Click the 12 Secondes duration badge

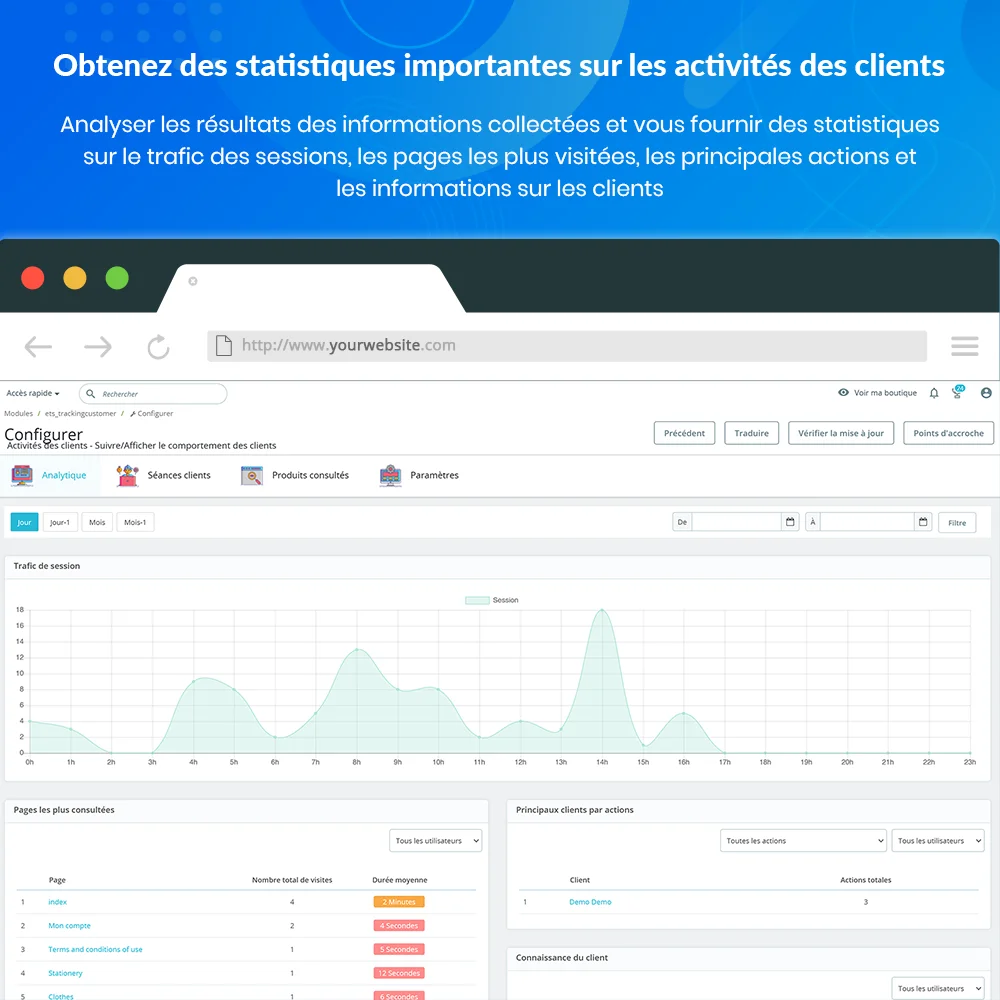[x=399, y=973]
